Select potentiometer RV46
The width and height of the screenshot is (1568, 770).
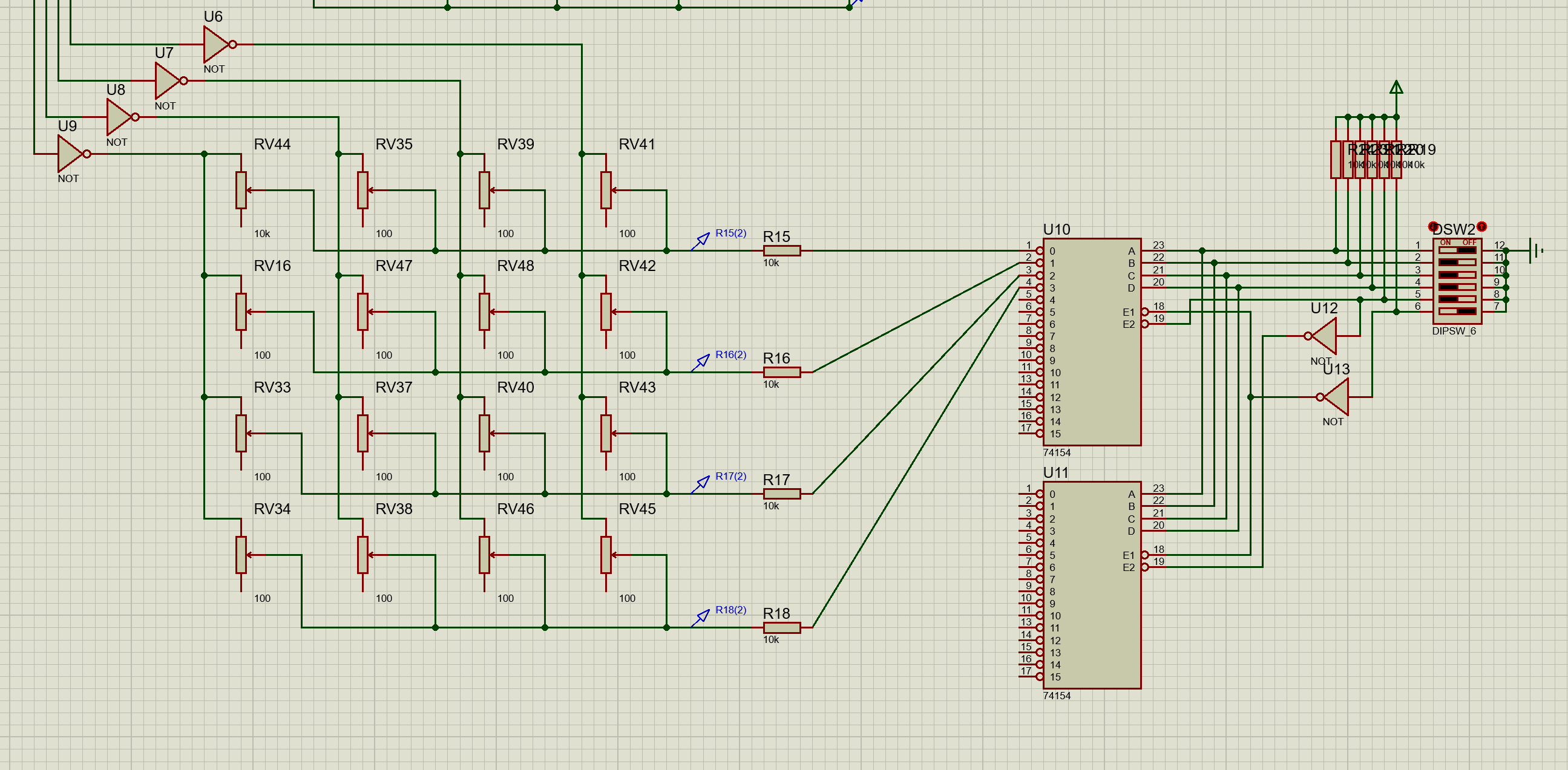485,555
